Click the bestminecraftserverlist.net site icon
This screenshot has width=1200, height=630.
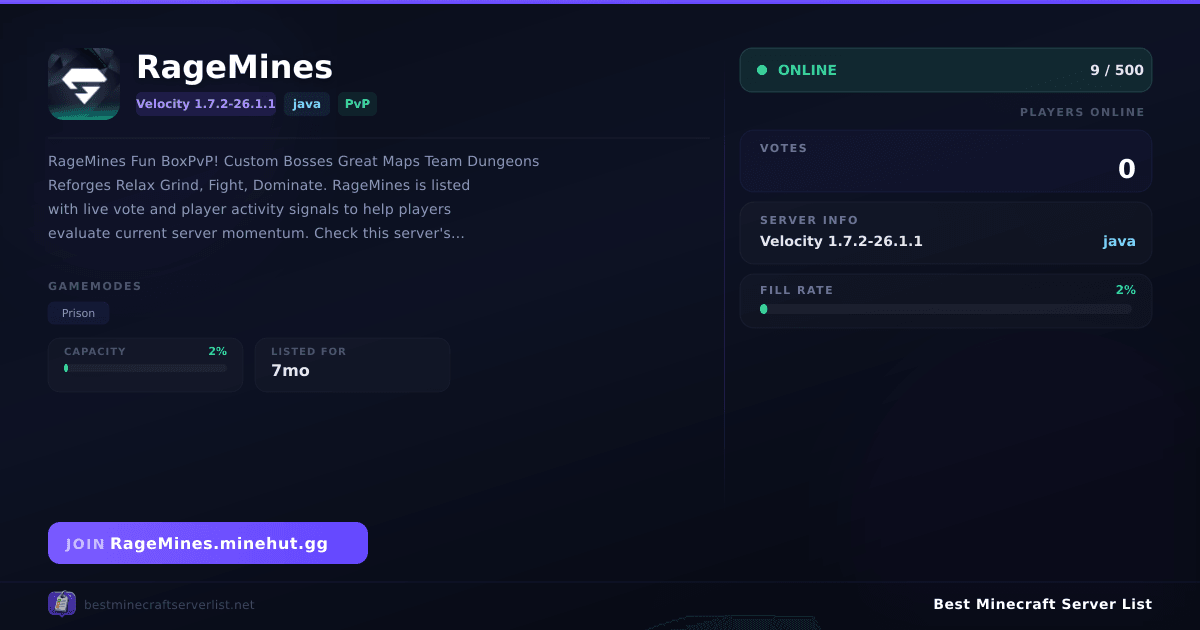[x=62, y=603]
